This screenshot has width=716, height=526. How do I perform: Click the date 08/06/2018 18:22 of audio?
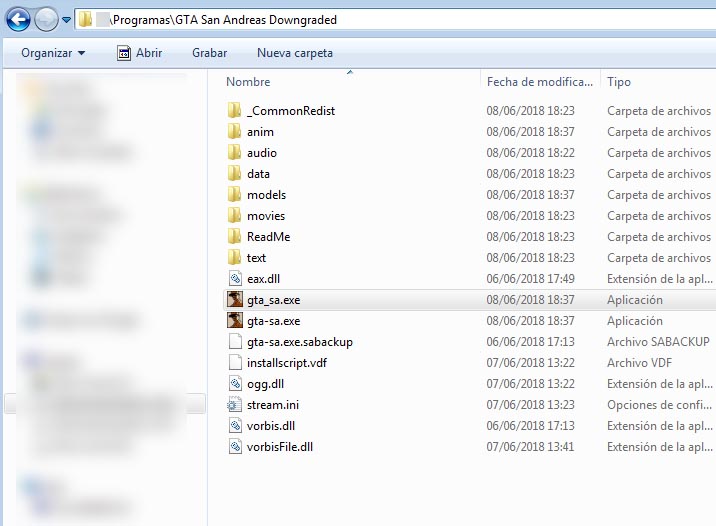coord(530,153)
